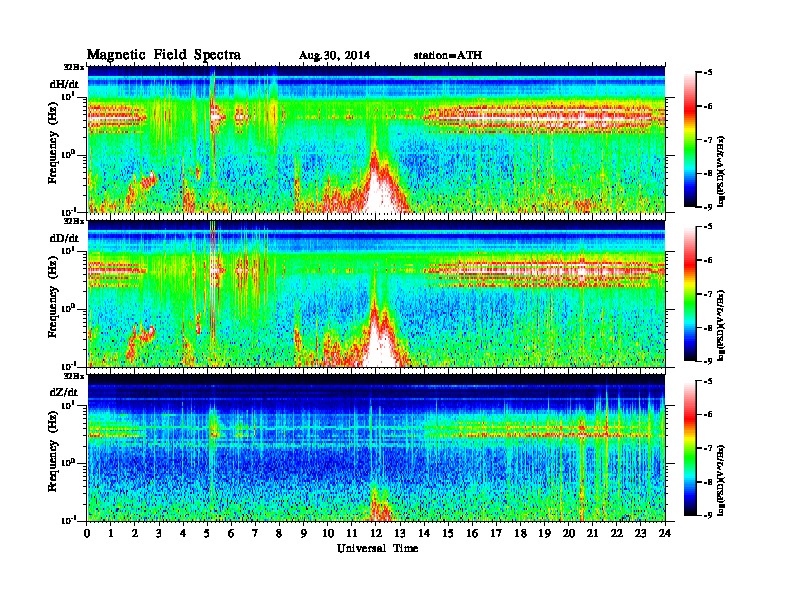
Task: Click hour tick "16" on the time axis
Action: 472,533
